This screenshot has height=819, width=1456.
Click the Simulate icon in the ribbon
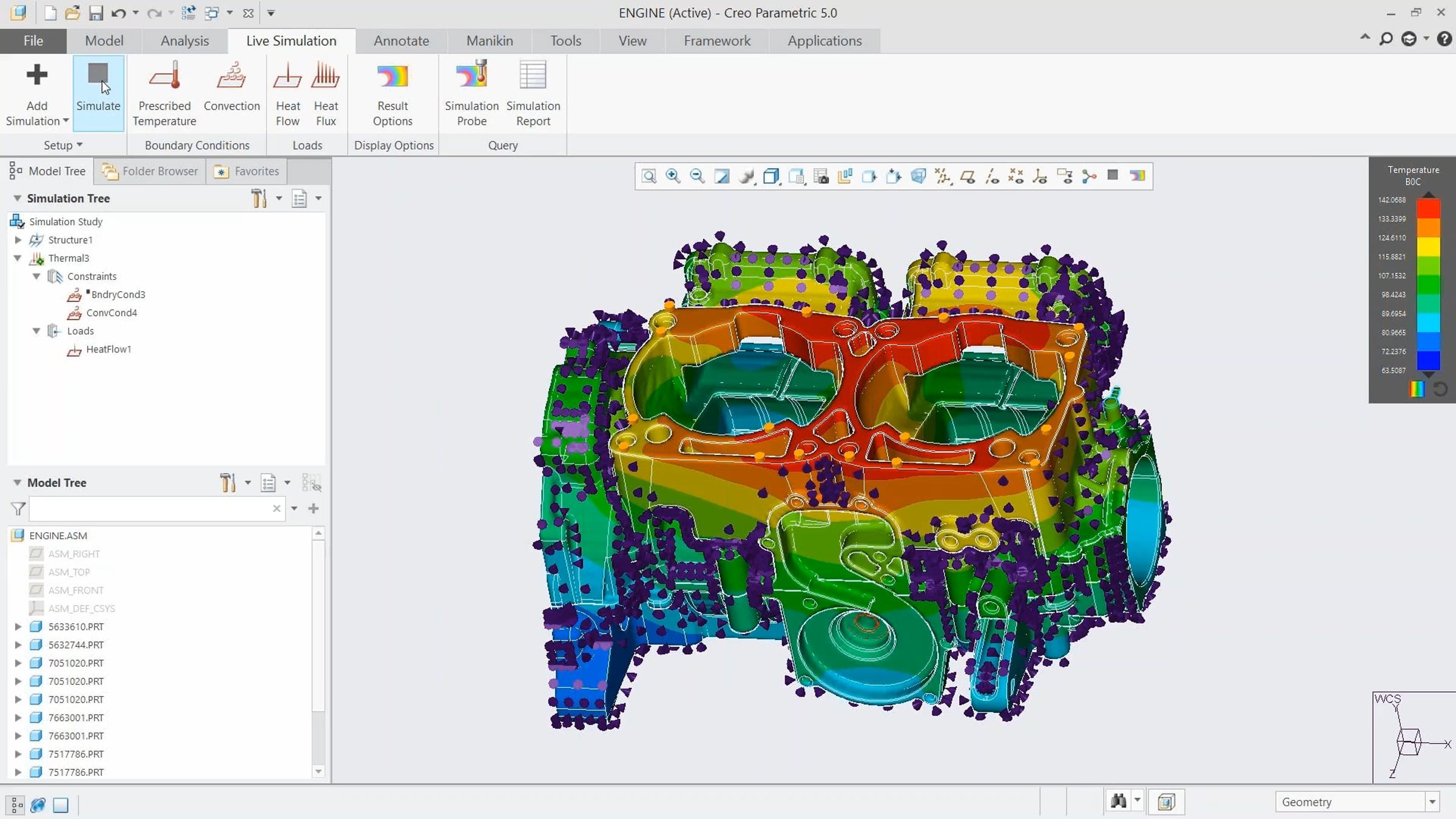pos(98,91)
